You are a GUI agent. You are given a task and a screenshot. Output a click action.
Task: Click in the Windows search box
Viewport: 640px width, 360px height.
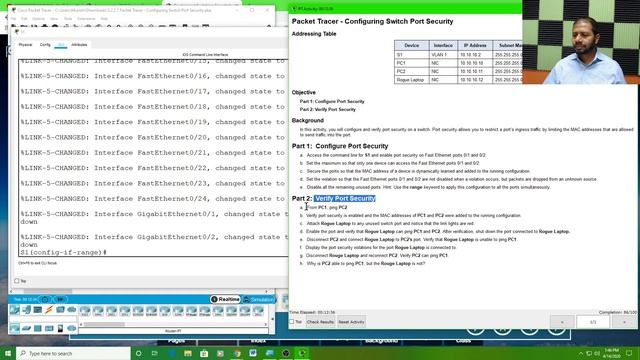click(x=73, y=353)
